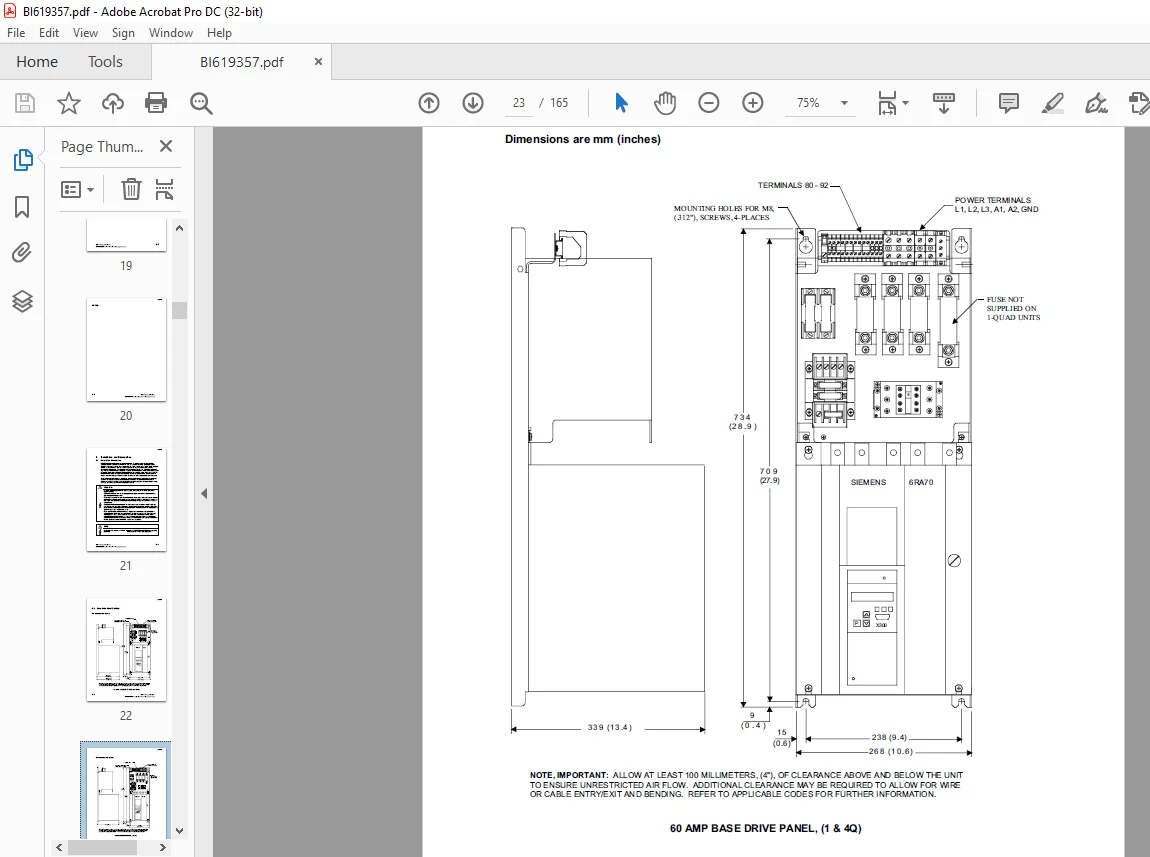Viewport: 1150px width, 857px height.
Task: Switch to the Home tab
Action: 37,62
